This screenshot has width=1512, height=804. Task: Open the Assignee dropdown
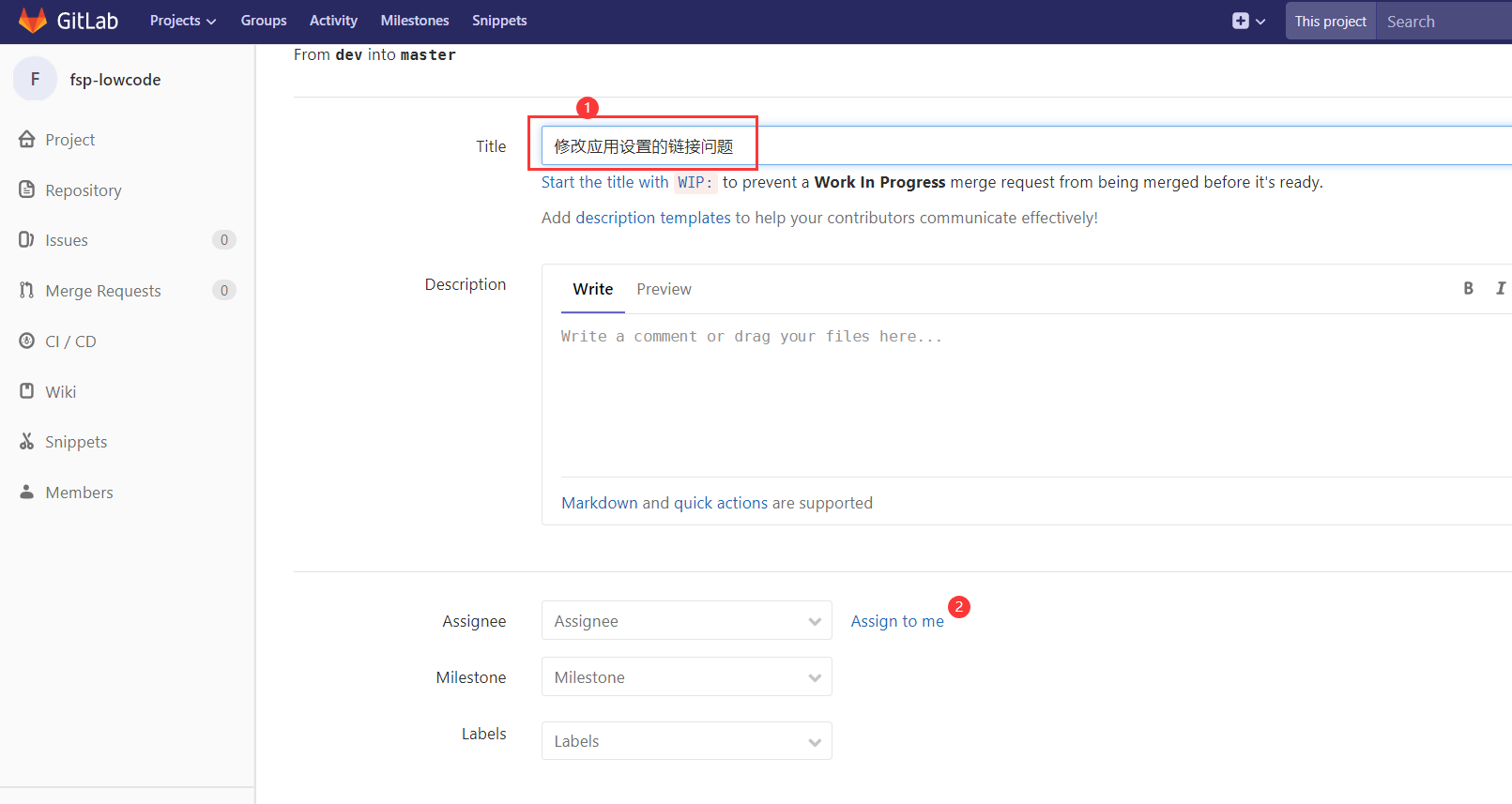(687, 620)
